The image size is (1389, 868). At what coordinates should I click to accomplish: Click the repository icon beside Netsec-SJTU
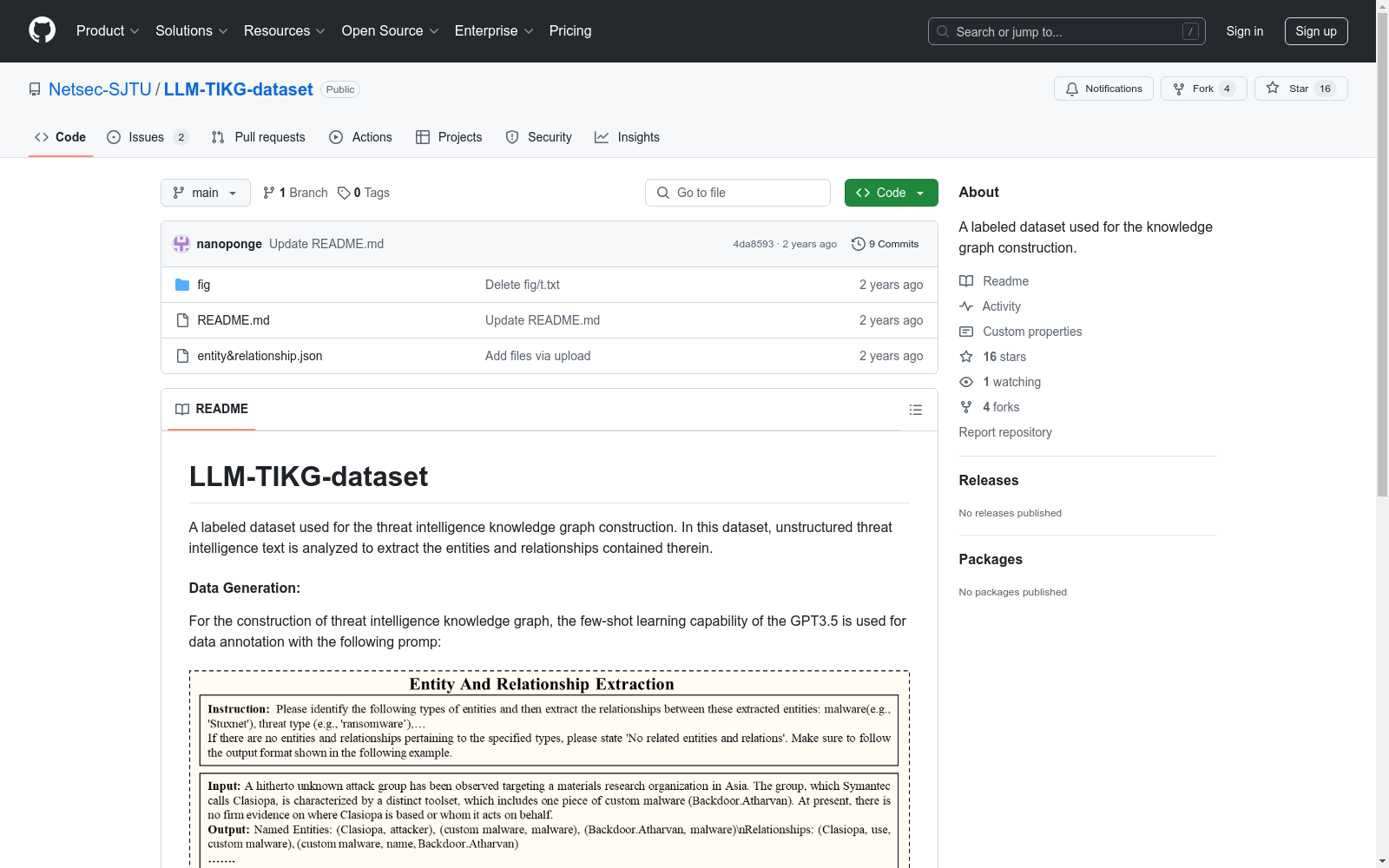(35, 89)
